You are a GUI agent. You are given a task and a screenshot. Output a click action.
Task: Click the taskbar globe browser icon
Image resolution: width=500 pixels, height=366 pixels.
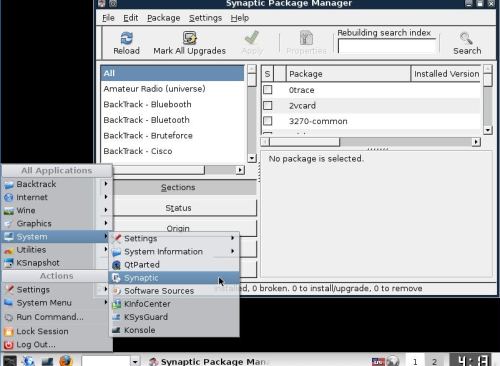(29, 361)
